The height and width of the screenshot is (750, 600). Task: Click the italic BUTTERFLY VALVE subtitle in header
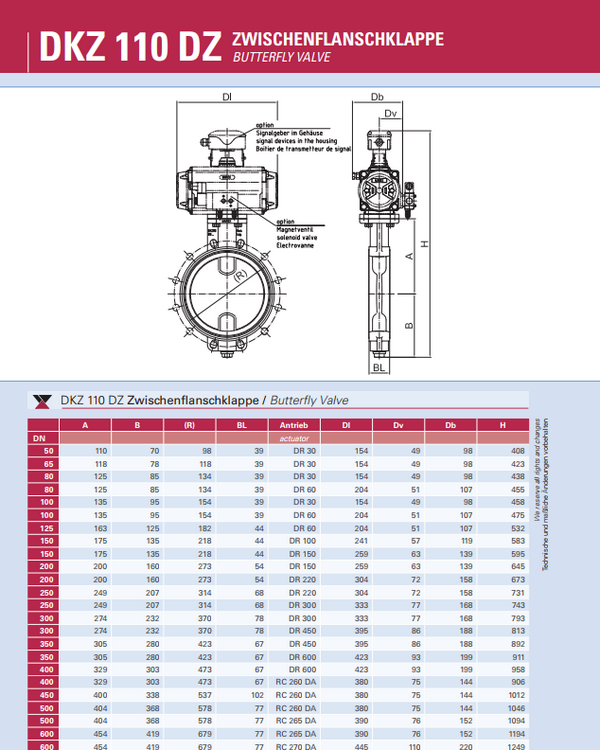click(x=281, y=58)
